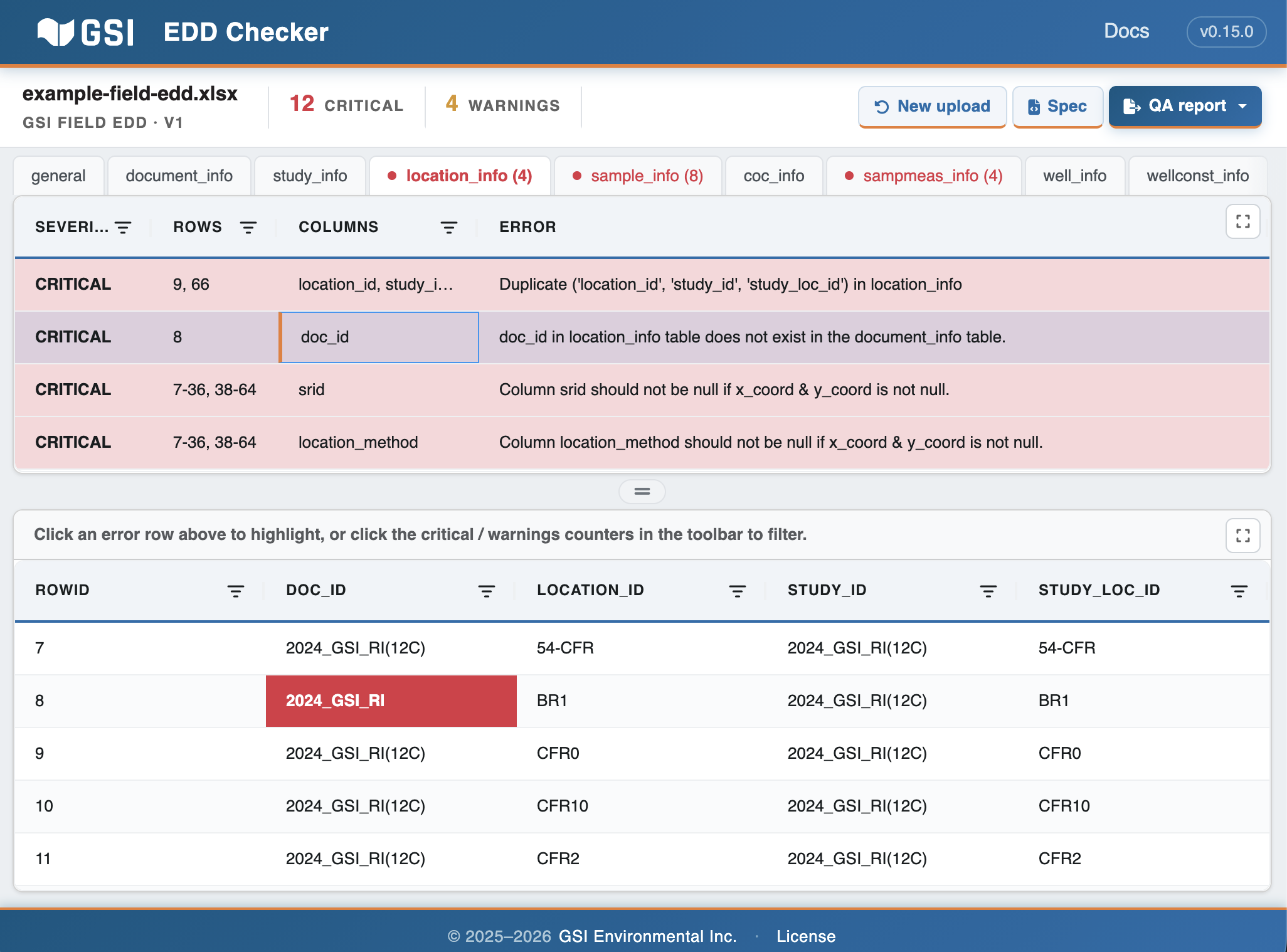The height and width of the screenshot is (952, 1287).
Task: Expand the errors table to fullscreen
Action: pyautogui.click(x=1243, y=221)
